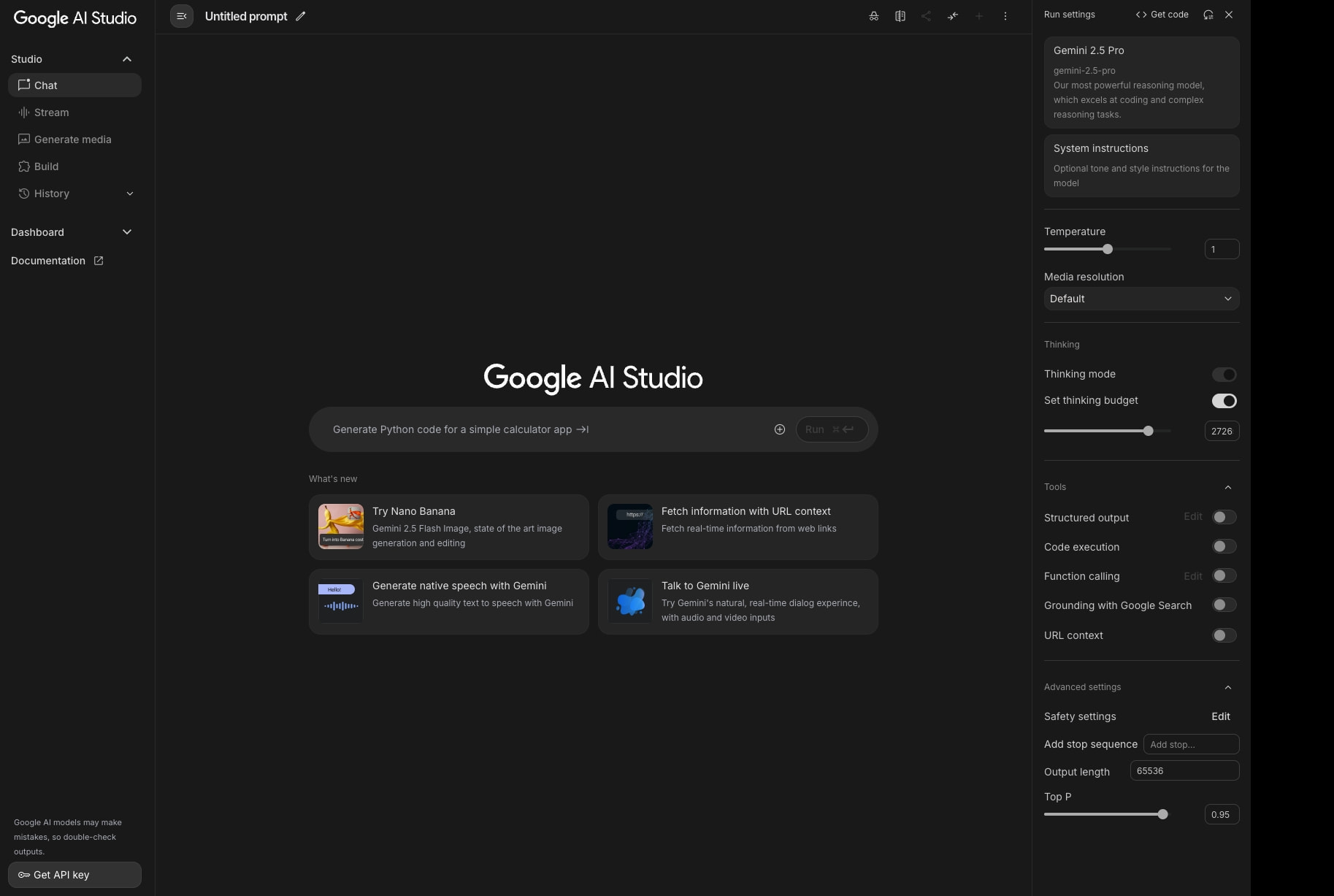Enable the Structured output toggle
Viewport: 1334px width, 896px height.
pos(1224,517)
